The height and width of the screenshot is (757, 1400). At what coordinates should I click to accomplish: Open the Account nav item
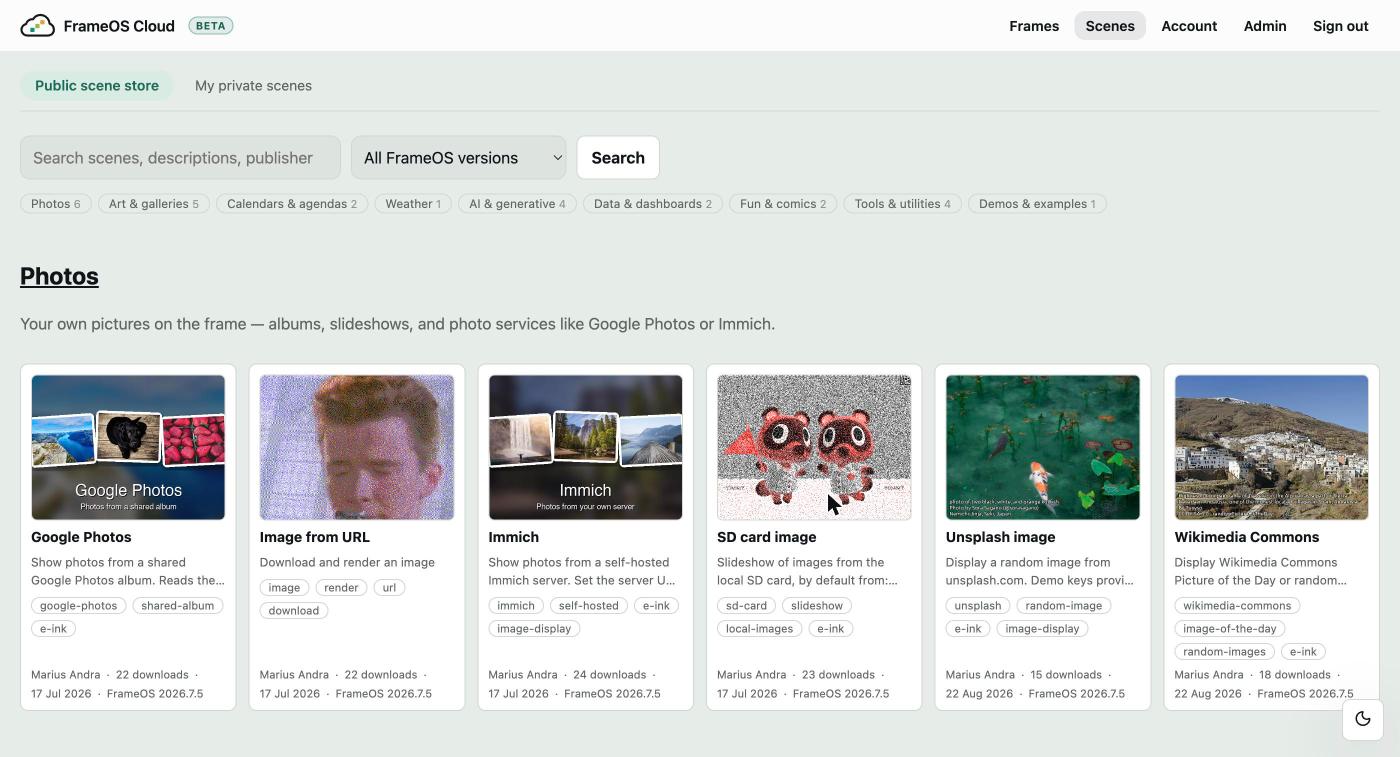pos(1189,26)
